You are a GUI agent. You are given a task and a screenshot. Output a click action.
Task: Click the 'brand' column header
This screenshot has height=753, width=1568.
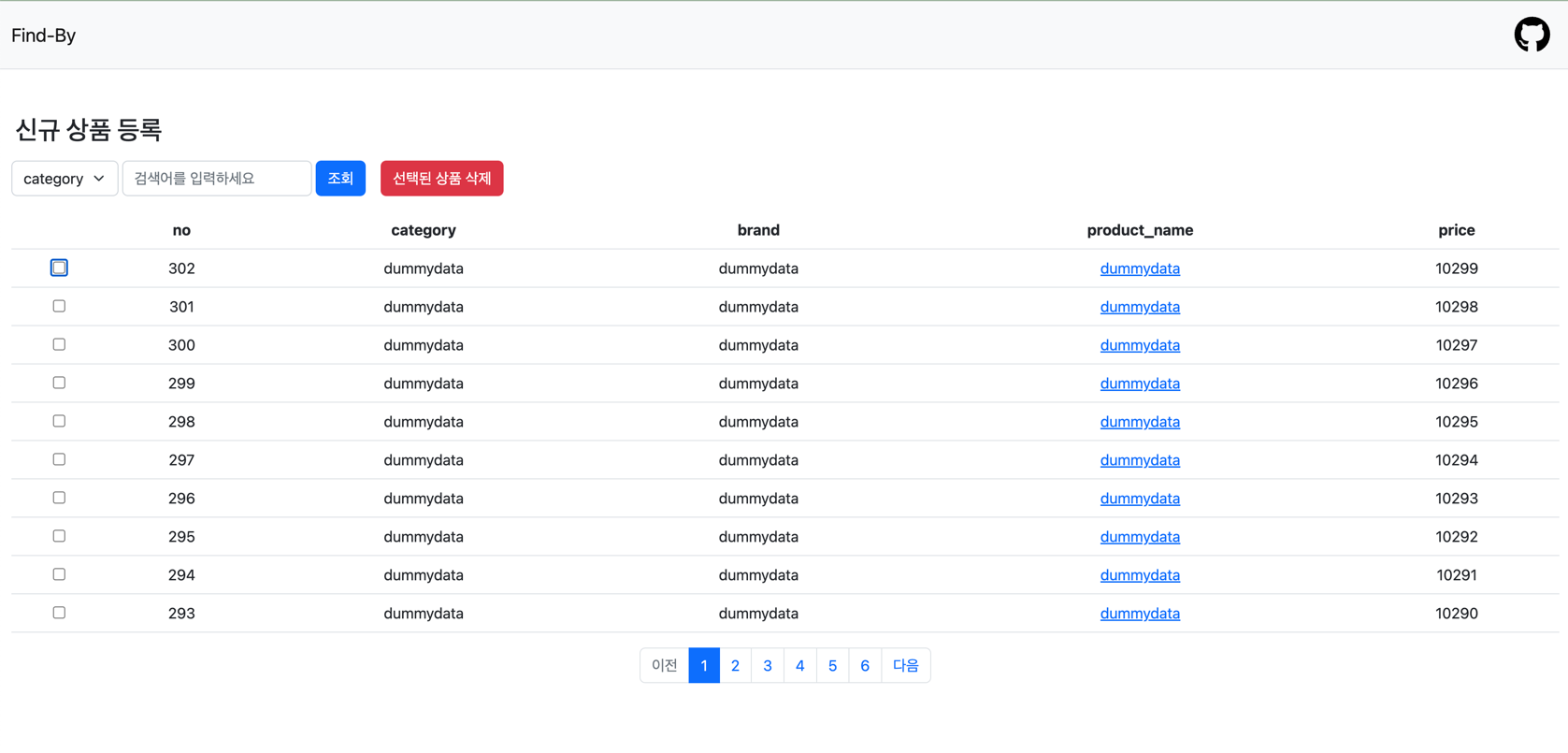[x=758, y=230]
